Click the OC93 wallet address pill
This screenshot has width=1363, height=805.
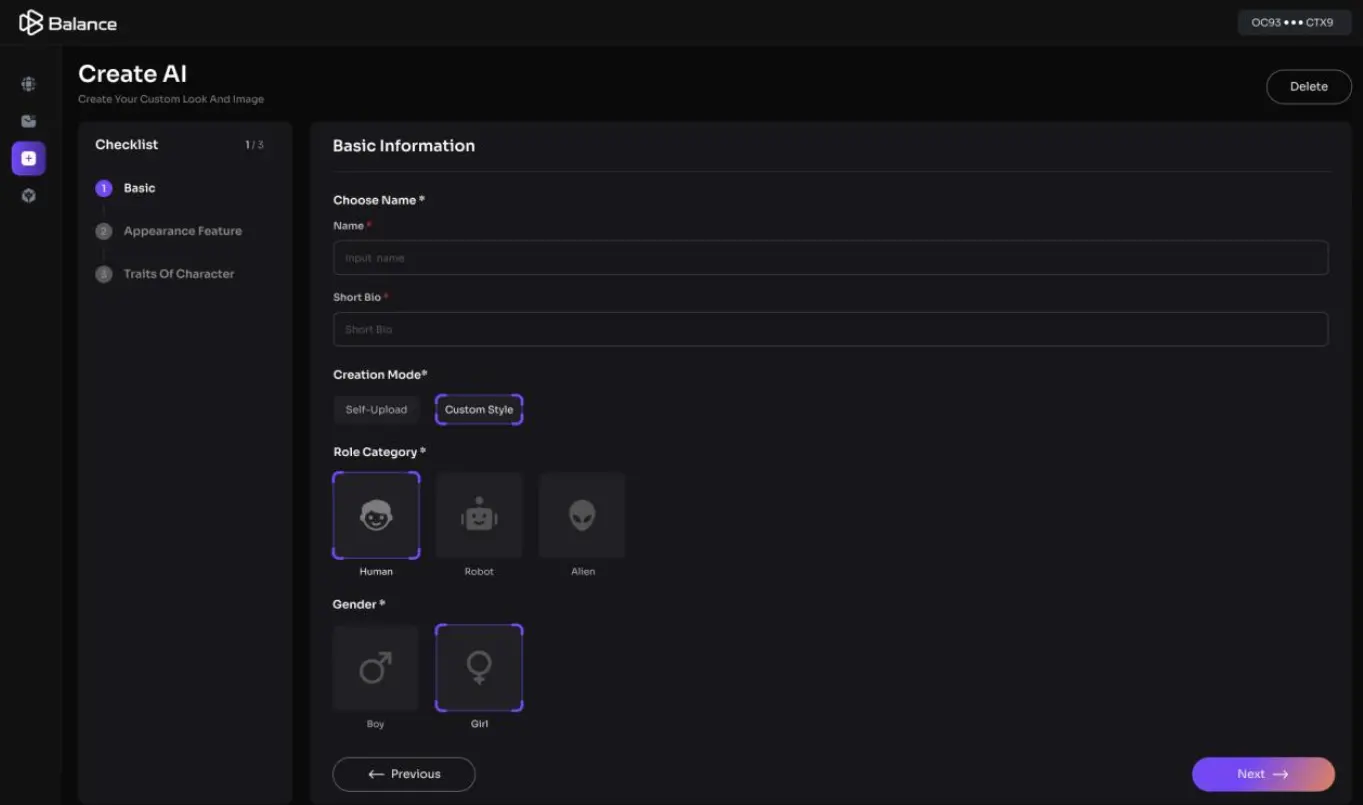1294,22
